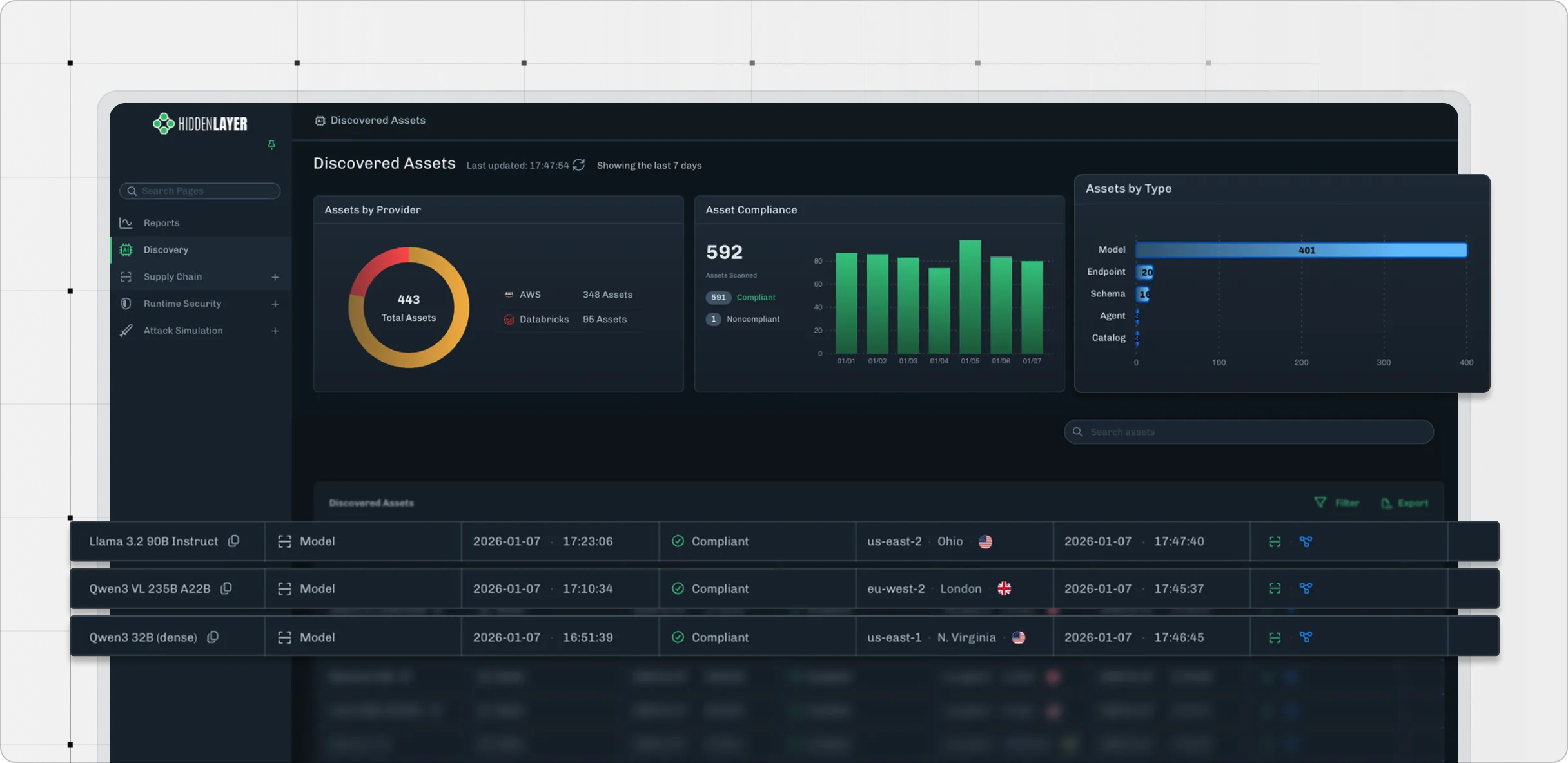1568x763 pixels.
Task: Expand the Runtime Security section
Action: pos(275,304)
